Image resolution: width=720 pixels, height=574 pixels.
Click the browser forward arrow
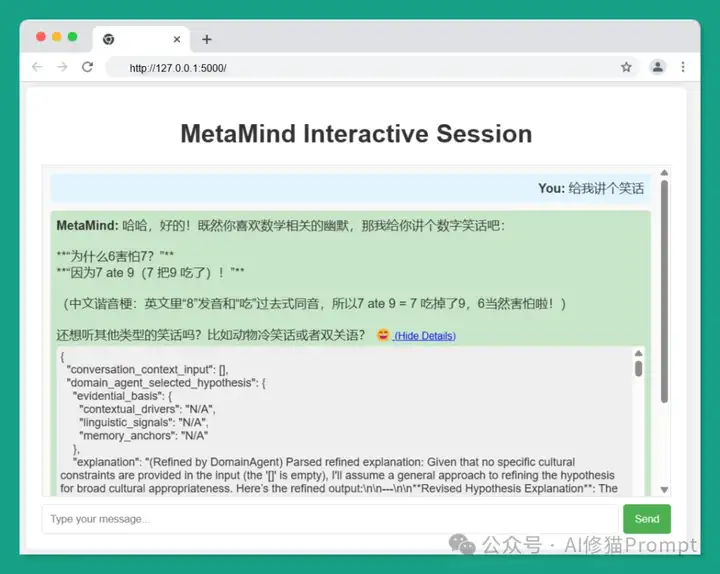(x=62, y=67)
